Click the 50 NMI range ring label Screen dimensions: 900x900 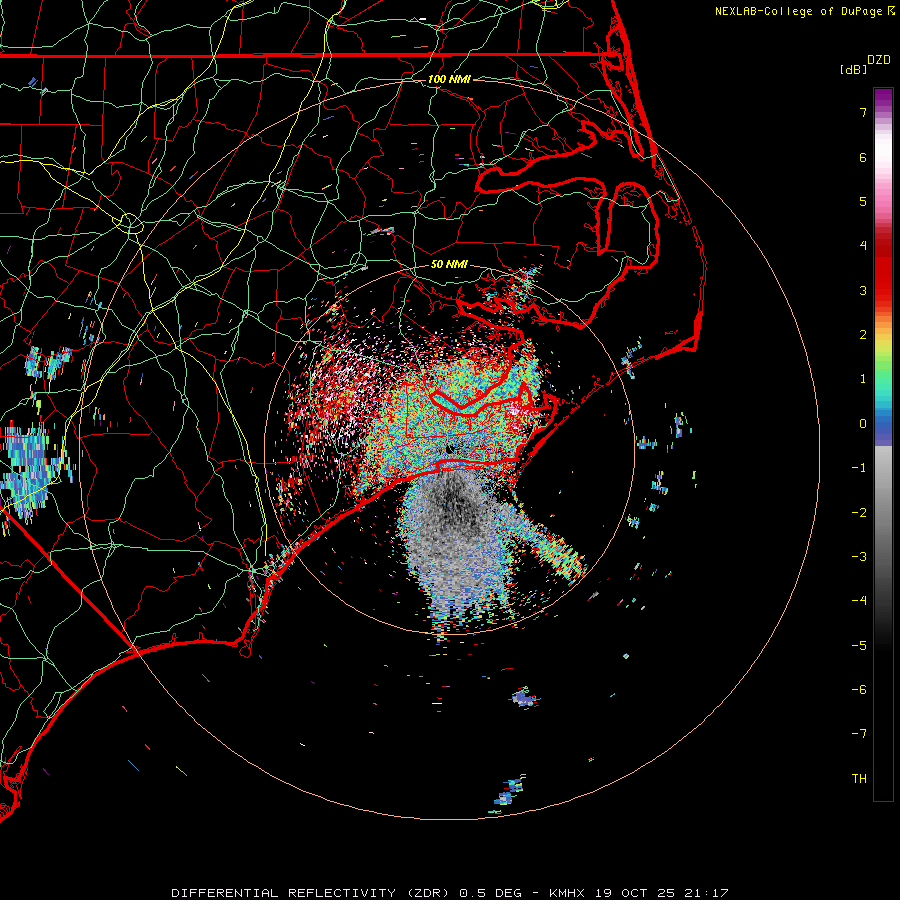pyautogui.click(x=449, y=264)
